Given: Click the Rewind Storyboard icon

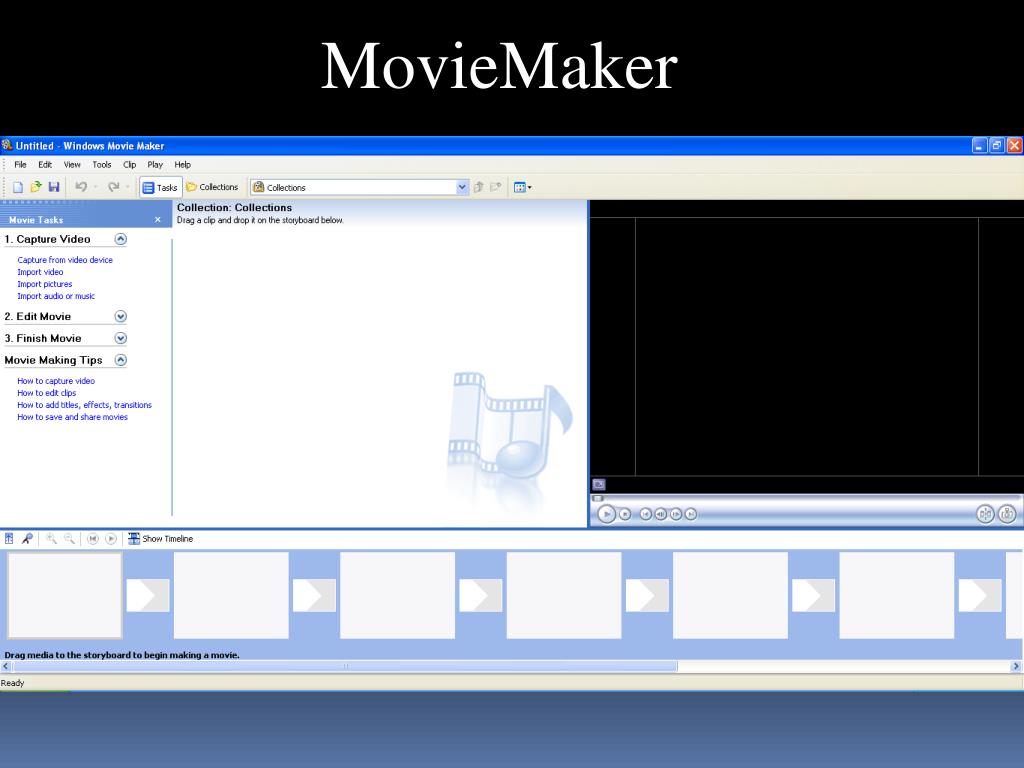Looking at the screenshot, I should coord(93,539).
